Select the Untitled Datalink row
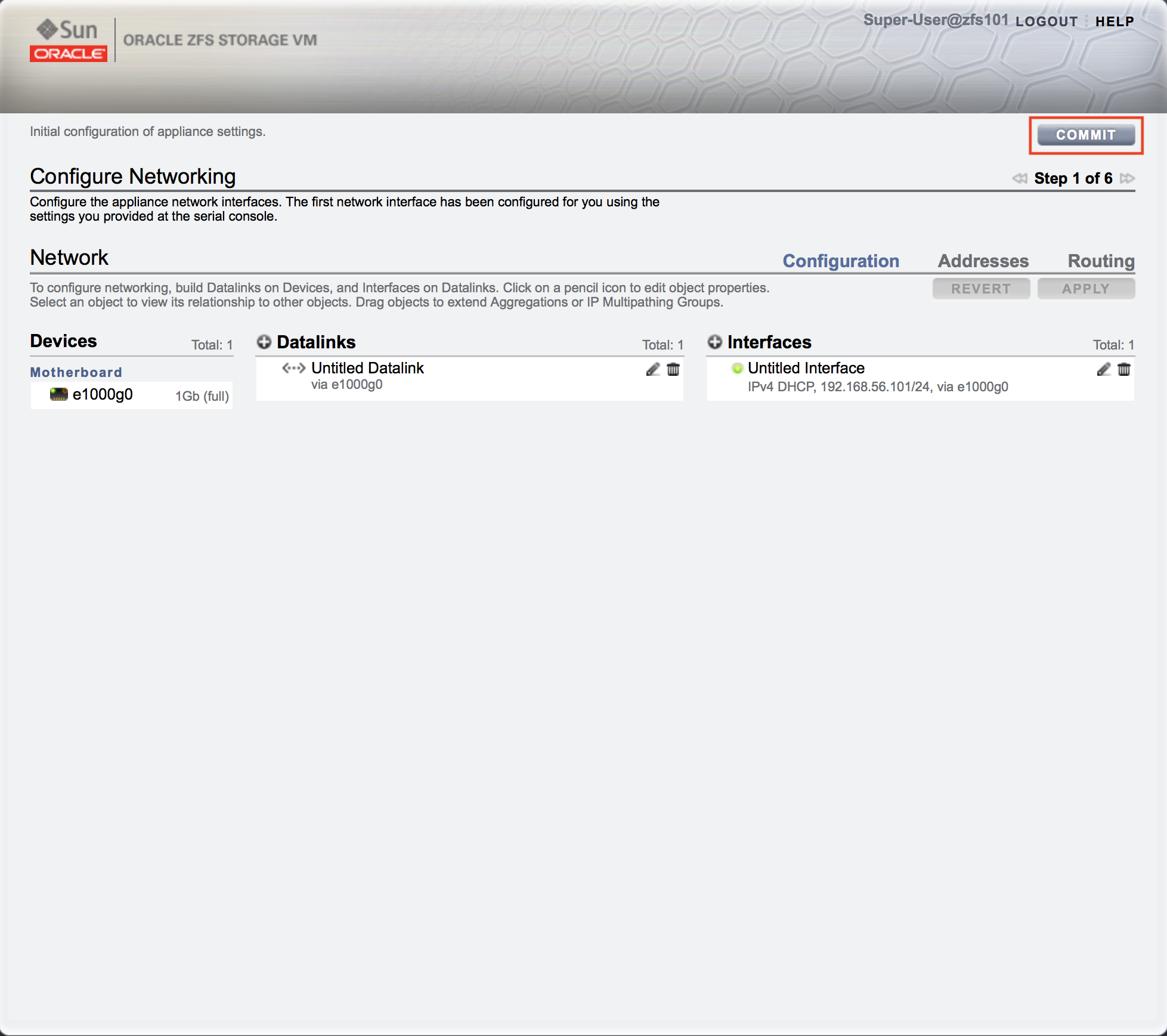The image size is (1167, 1036). 470,378
